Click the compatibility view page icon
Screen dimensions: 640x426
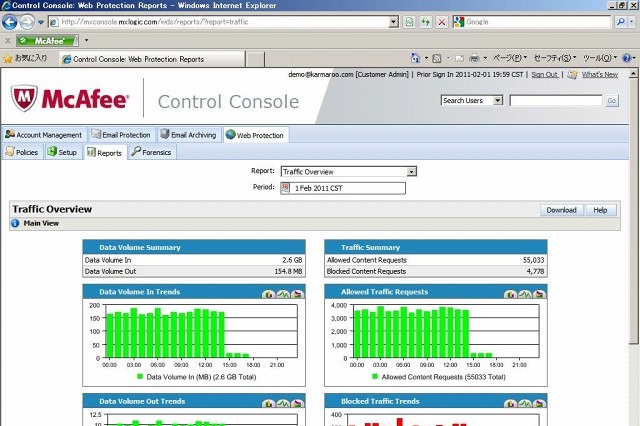click(x=409, y=22)
